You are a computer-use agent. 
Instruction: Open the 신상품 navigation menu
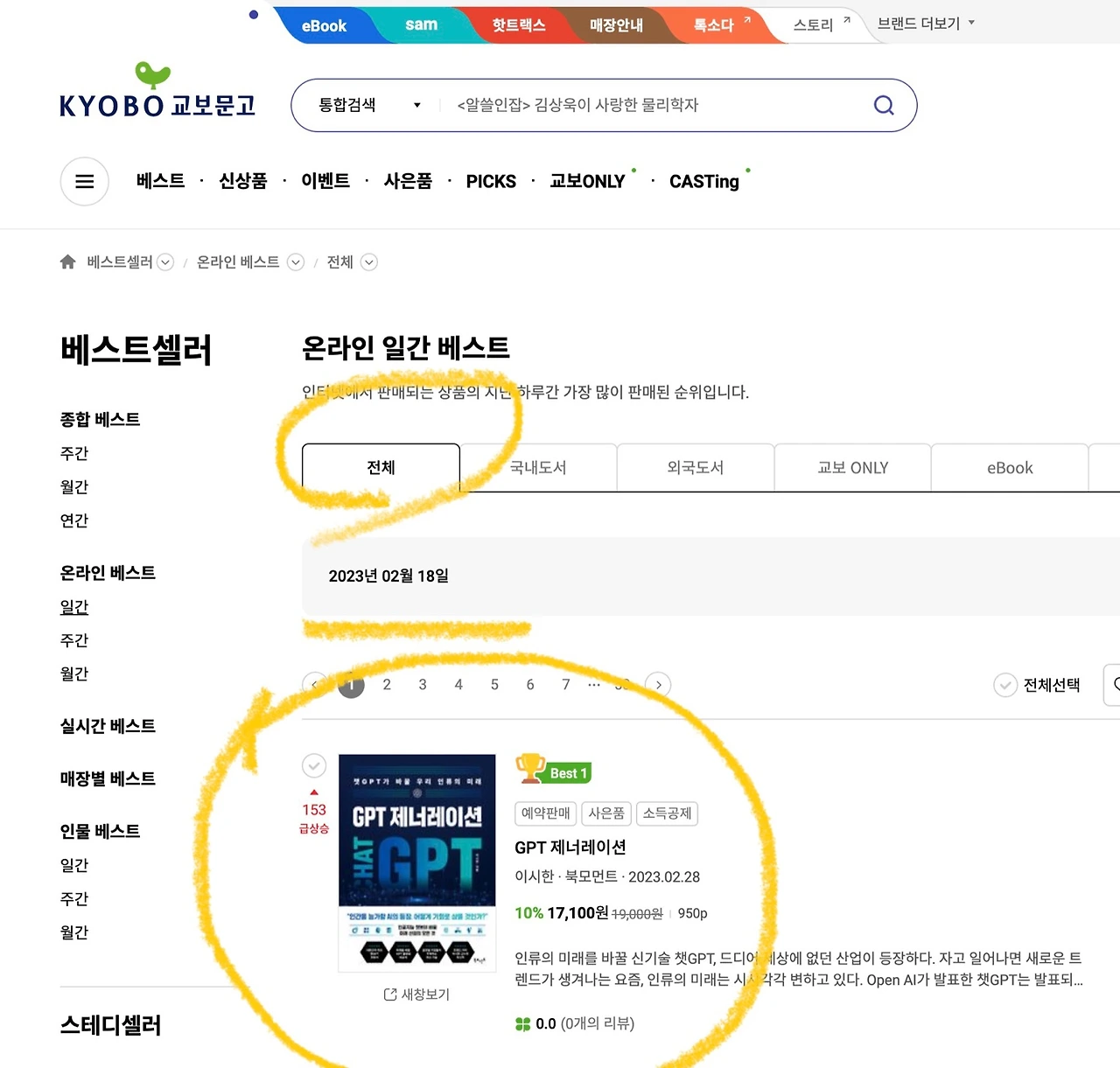(x=243, y=181)
